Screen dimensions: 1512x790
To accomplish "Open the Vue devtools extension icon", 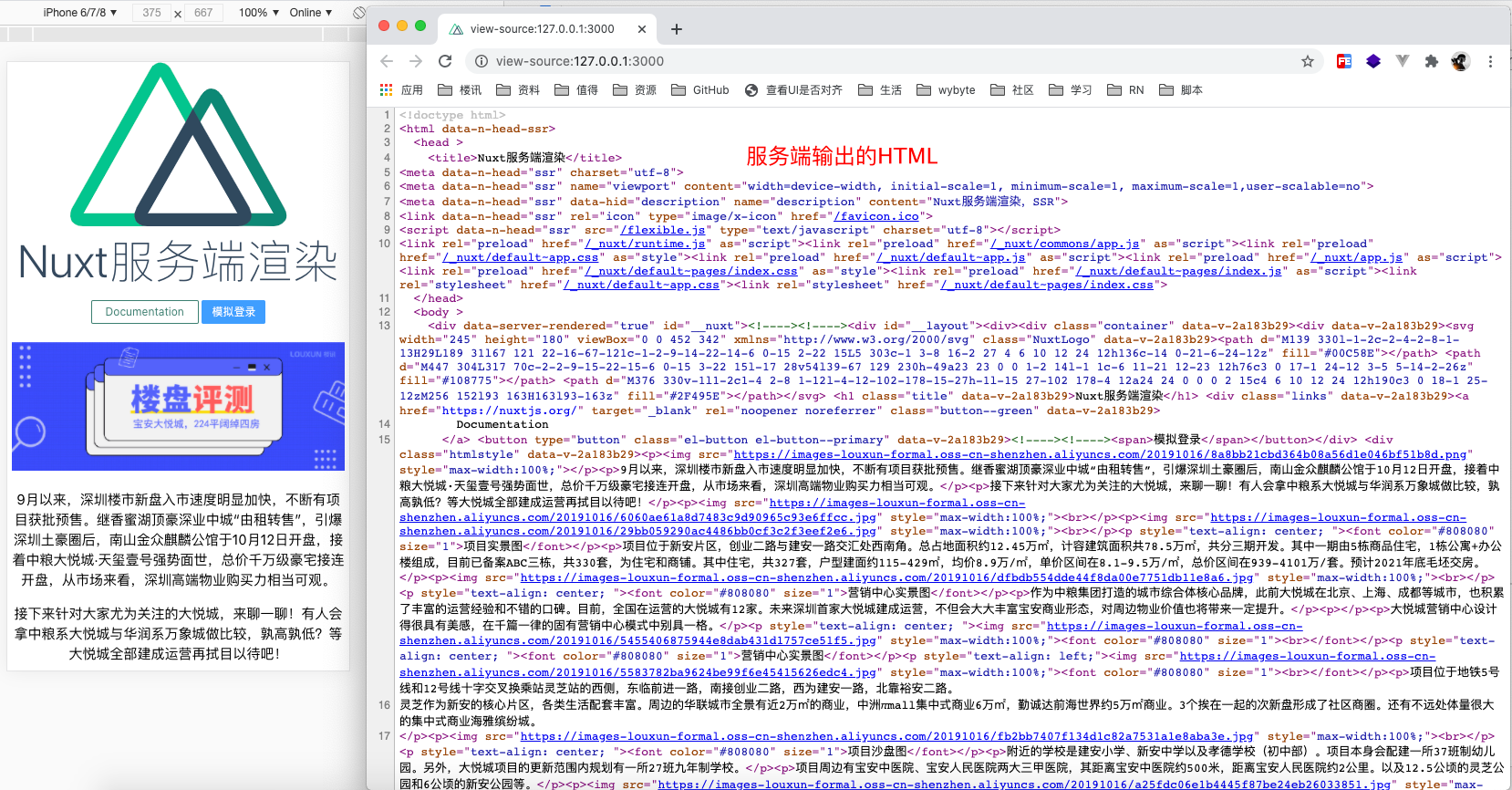I will click(x=1403, y=61).
